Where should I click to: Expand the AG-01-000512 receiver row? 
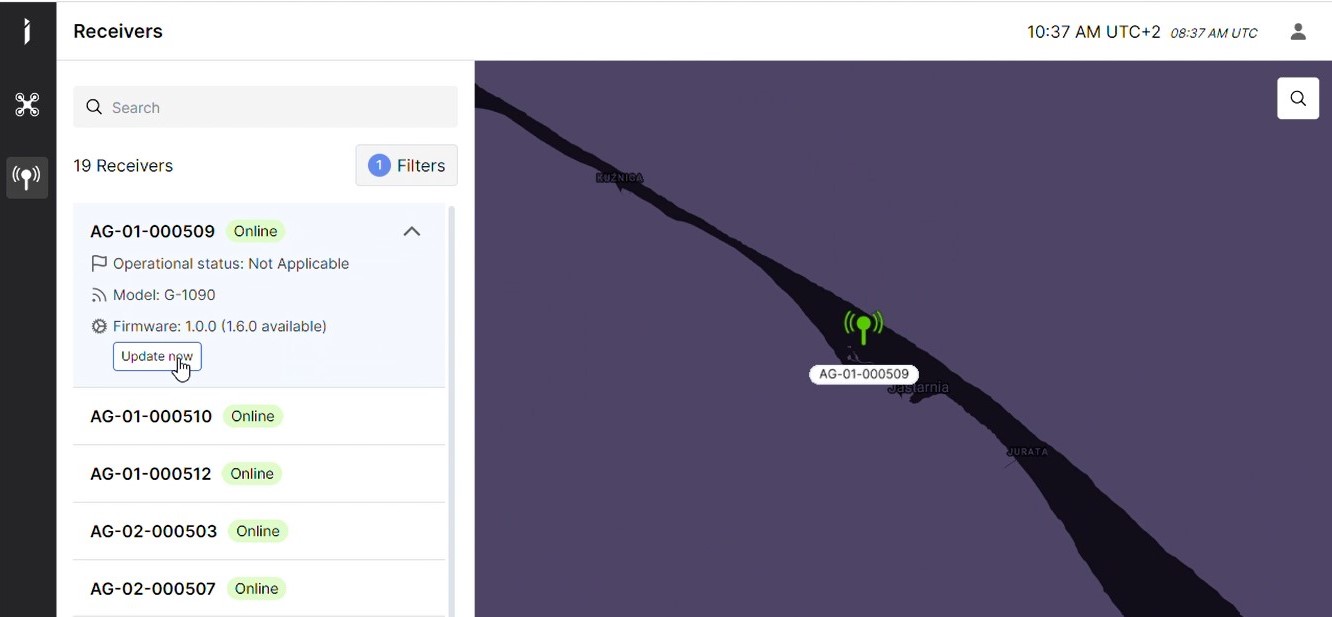pos(259,474)
